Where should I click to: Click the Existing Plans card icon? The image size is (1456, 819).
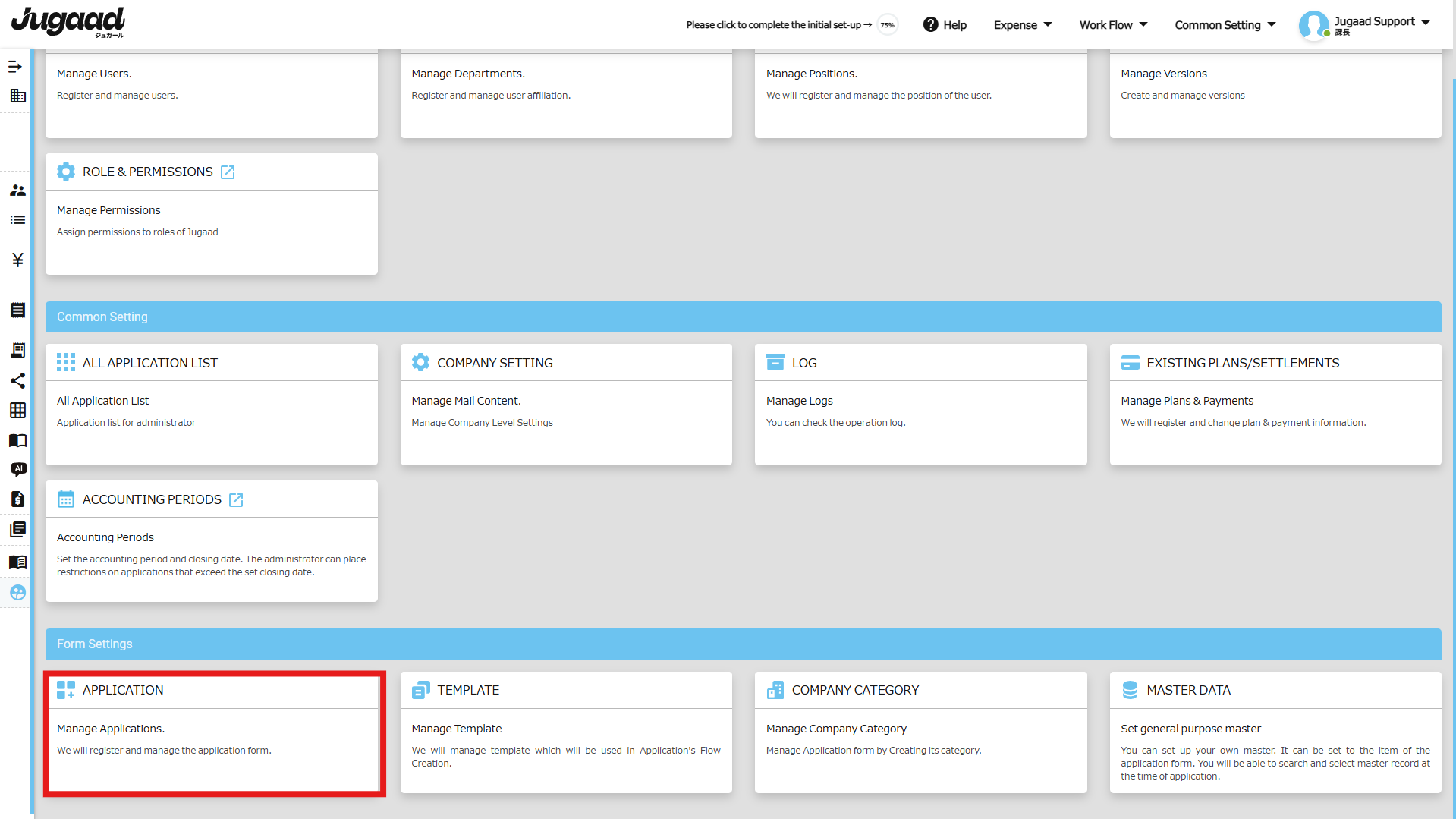(x=1130, y=363)
